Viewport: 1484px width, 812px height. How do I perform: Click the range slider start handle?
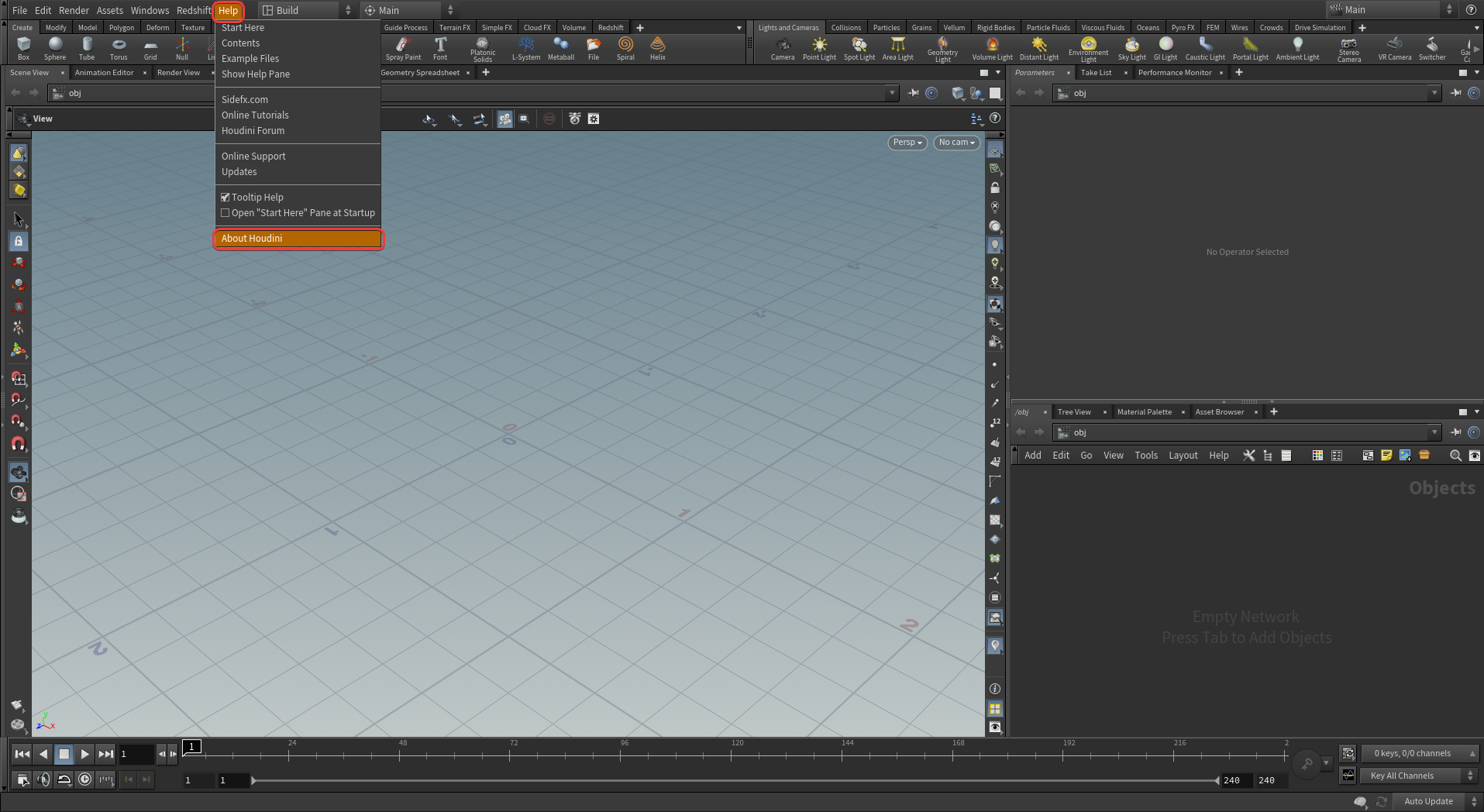(253, 780)
